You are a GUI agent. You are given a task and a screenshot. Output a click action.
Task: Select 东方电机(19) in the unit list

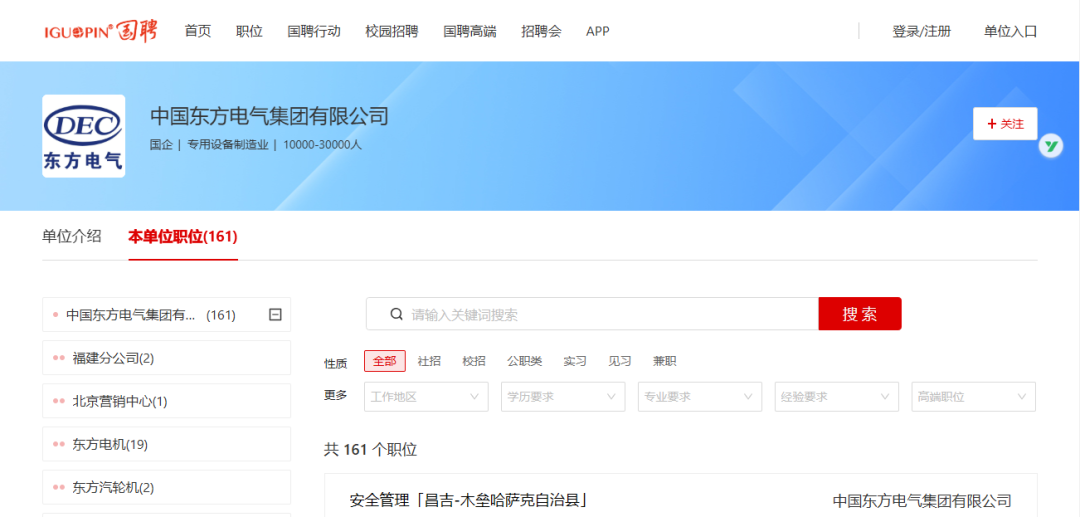coord(166,445)
